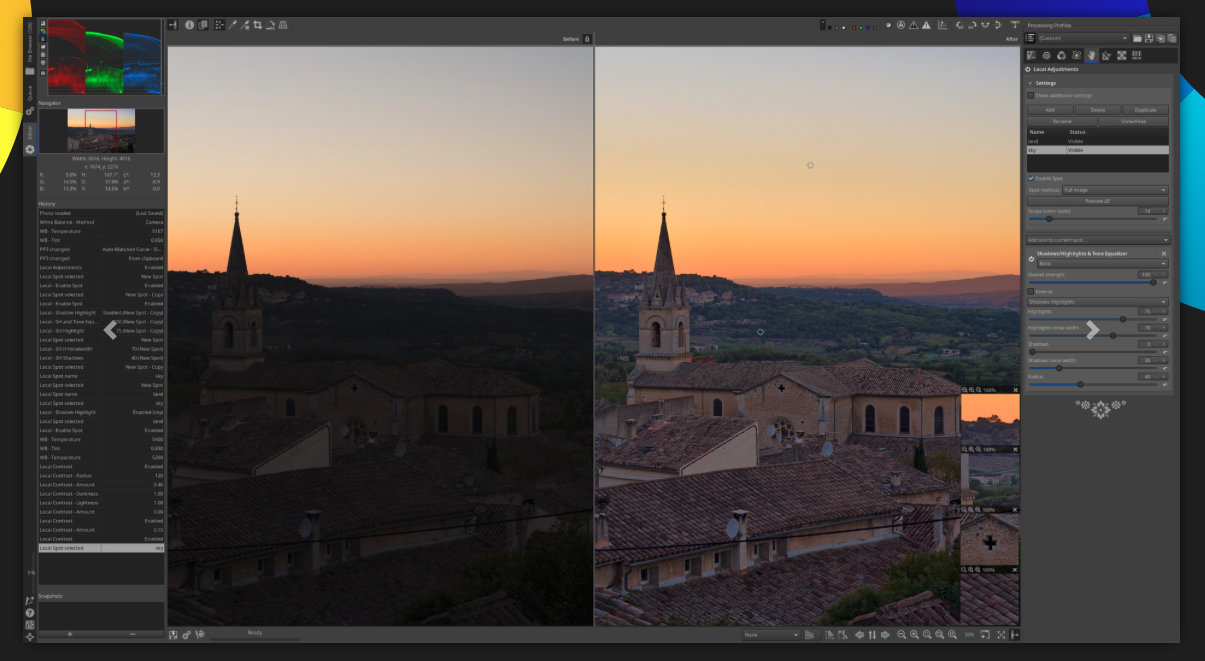Click the Duplicate spot button

1146,110
